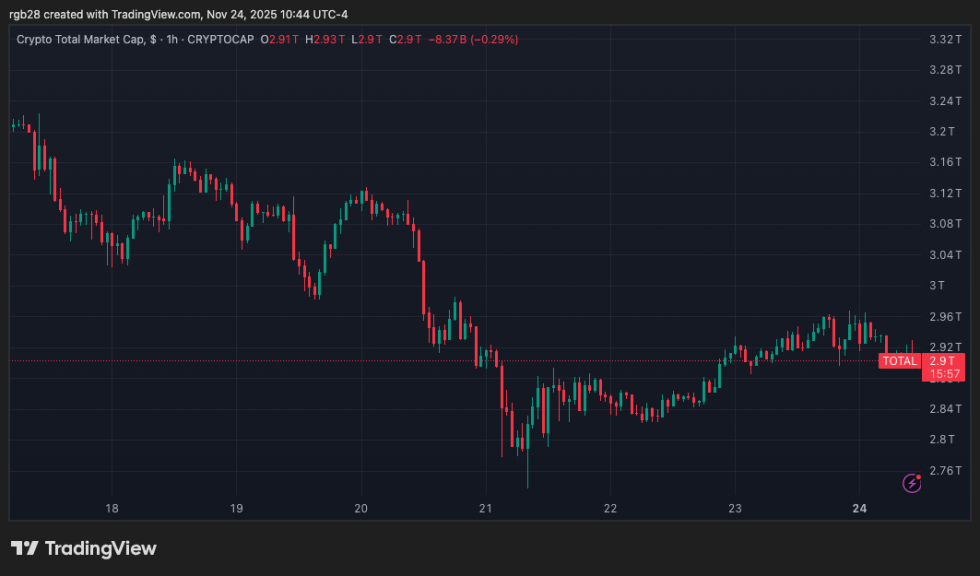Screen dimensions: 980x576
Task: Click the 3 T price axis label
Action: click(937, 286)
